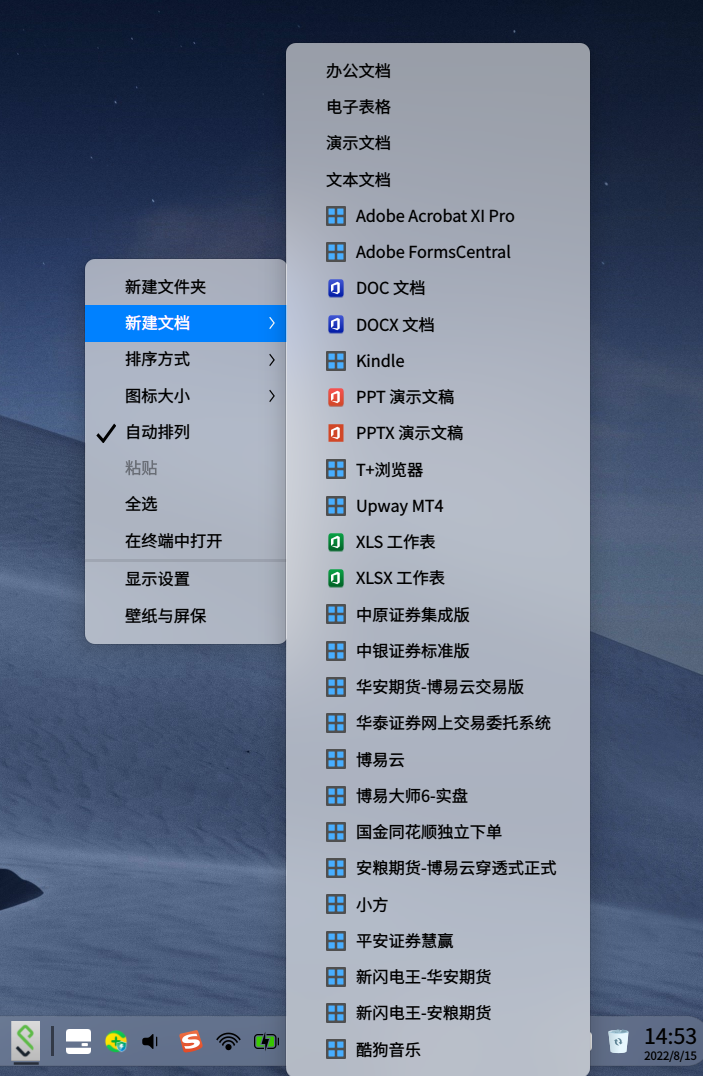Click the Adobe FormsCentral icon

(x=336, y=252)
